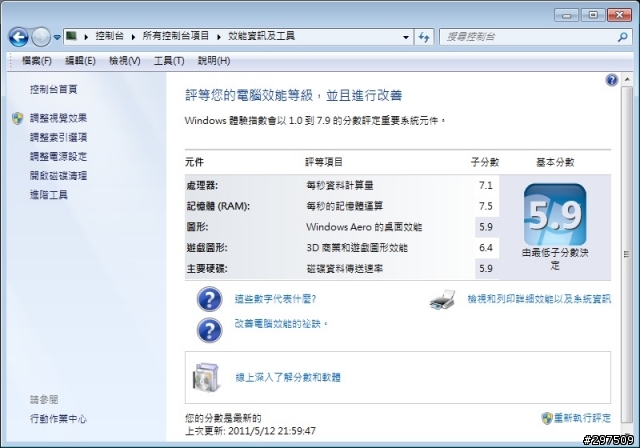Select the 主要硬碟 row label

[207, 269]
